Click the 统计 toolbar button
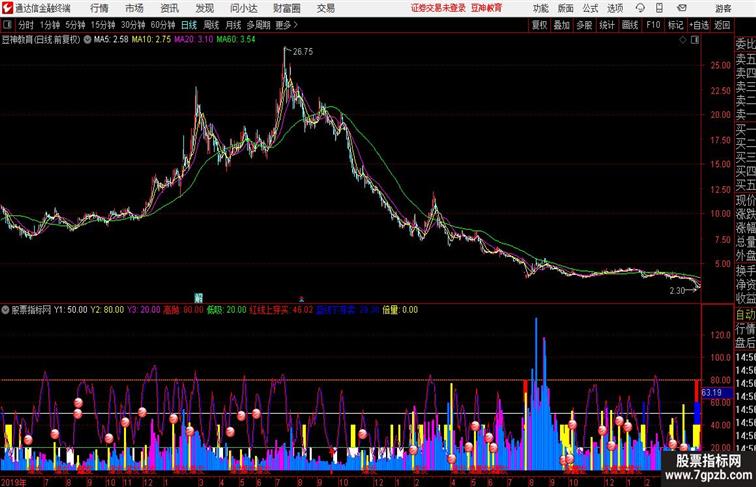This screenshot has width=756, height=487. pos(607,25)
